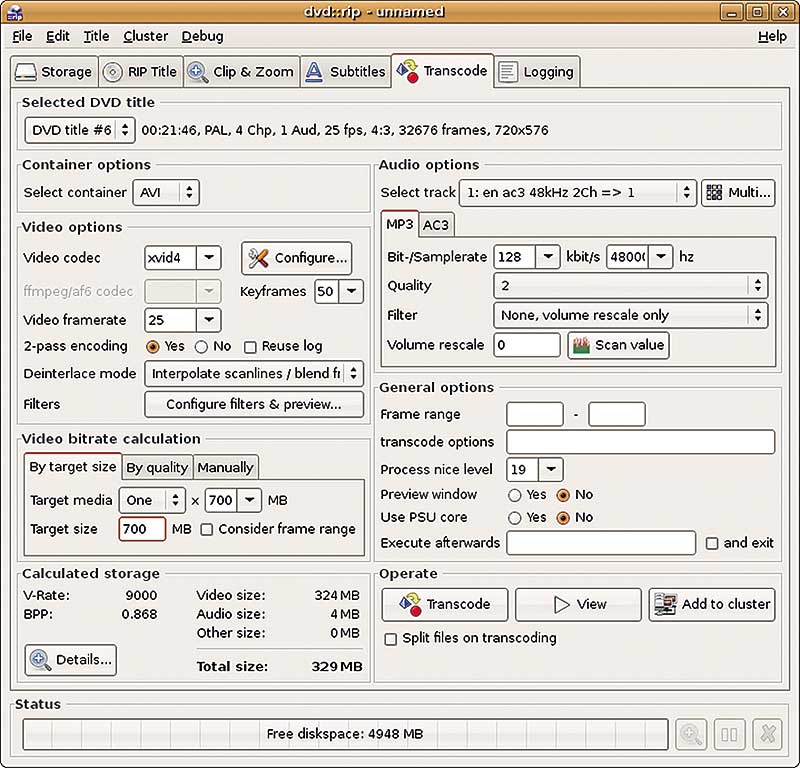Set Preview window to No
The height and width of the screenshot is (768, 800).
[x=563, y=495]
